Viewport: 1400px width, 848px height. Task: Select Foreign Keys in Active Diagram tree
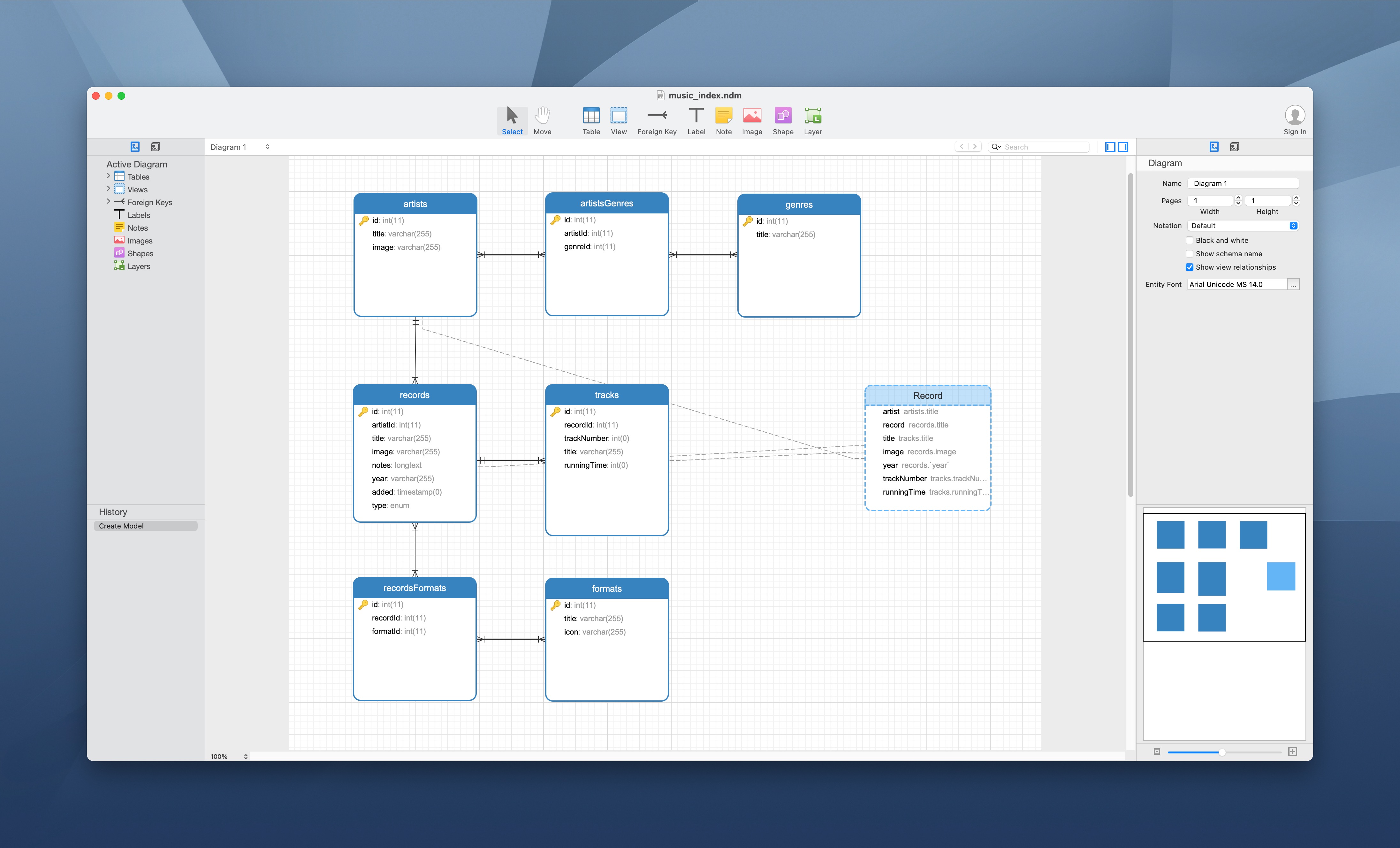click(x=149, y=202)
